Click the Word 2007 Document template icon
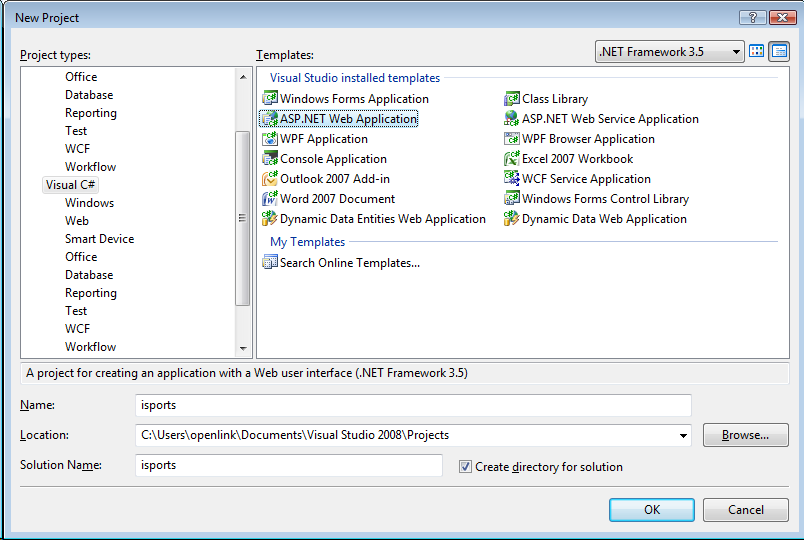804x540 pixels. [270, 198]
